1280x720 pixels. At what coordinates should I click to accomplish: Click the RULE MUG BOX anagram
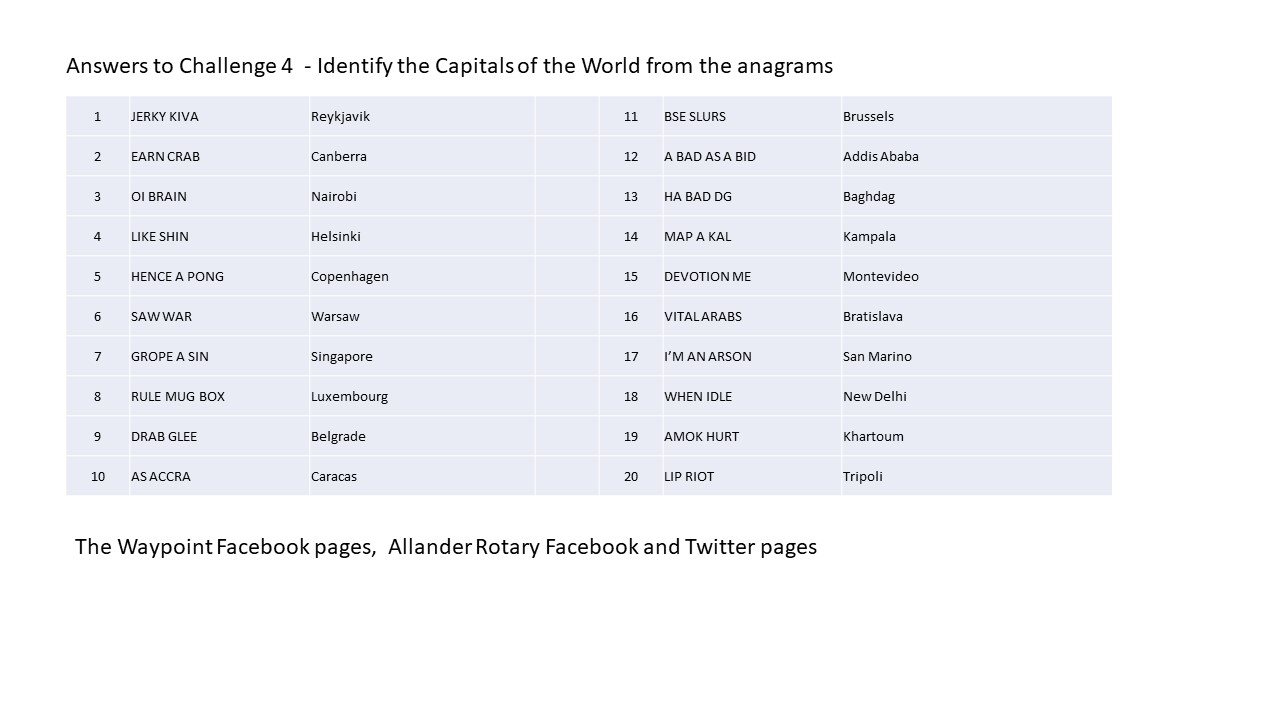tap(178, 396)
